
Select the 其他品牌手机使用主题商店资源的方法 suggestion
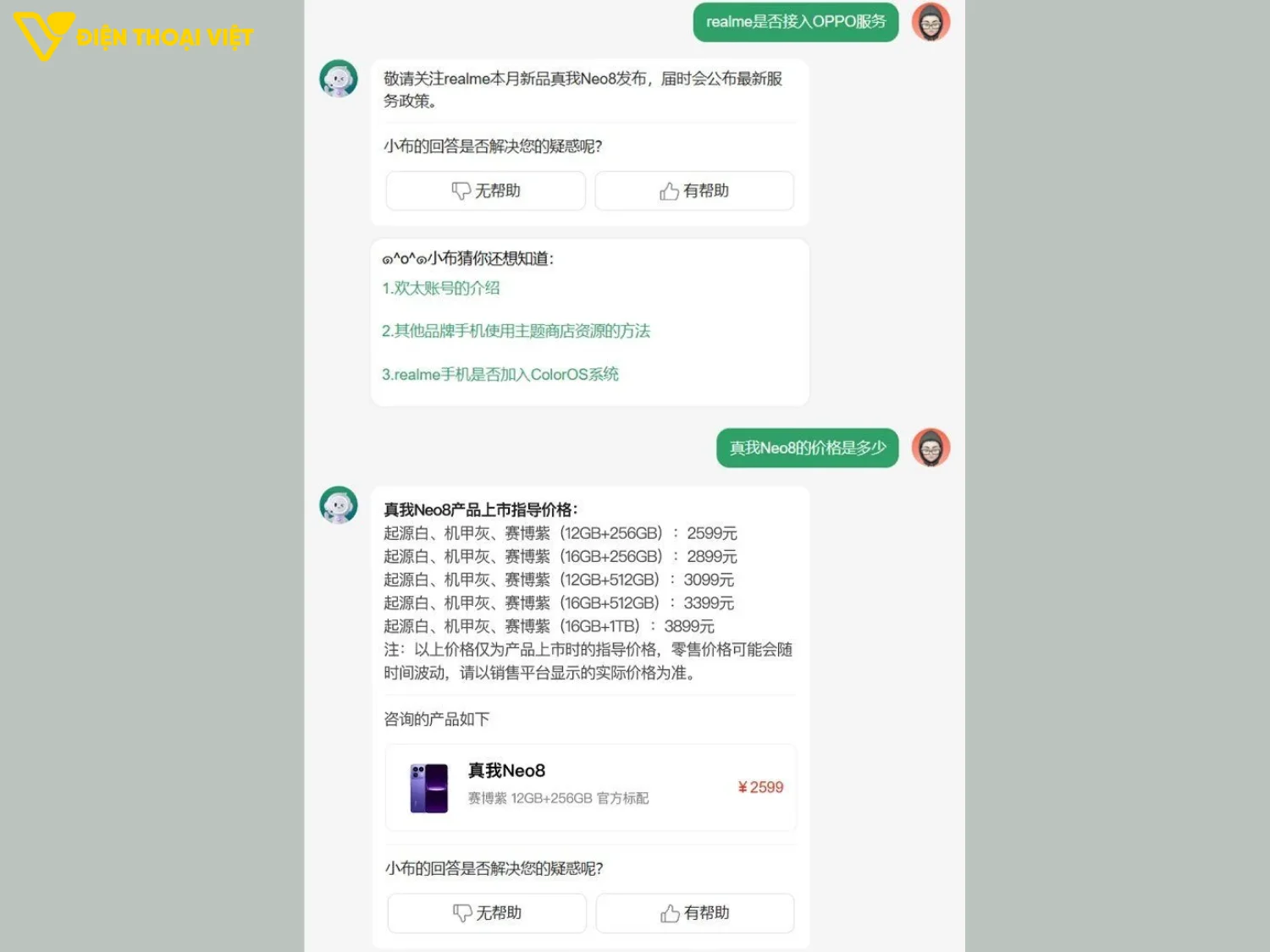[515, 331]
